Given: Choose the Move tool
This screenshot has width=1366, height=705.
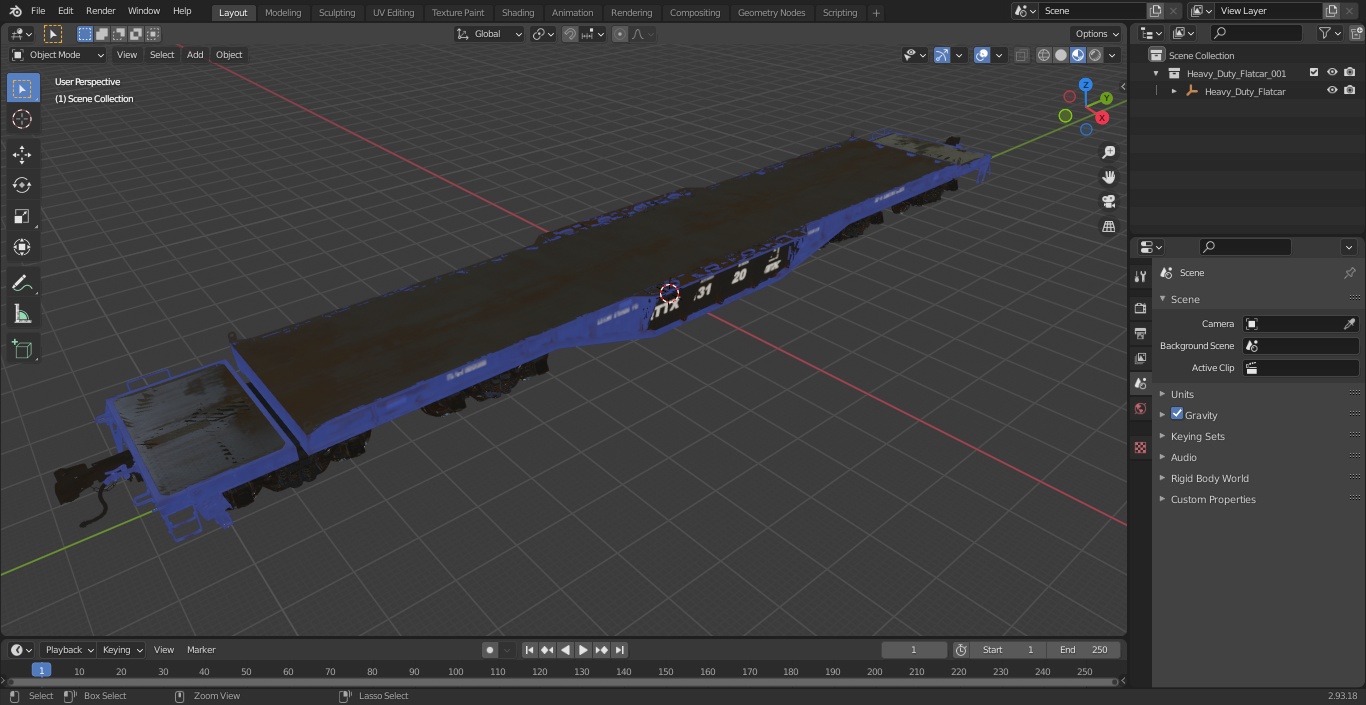Looking at the screenshot, I should 22,155.
